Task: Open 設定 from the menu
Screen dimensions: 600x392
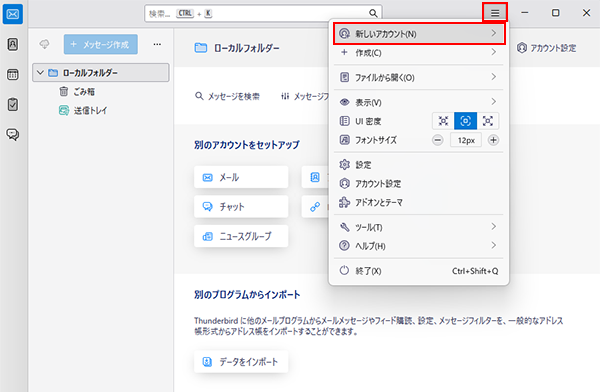Action: (419, 165)
